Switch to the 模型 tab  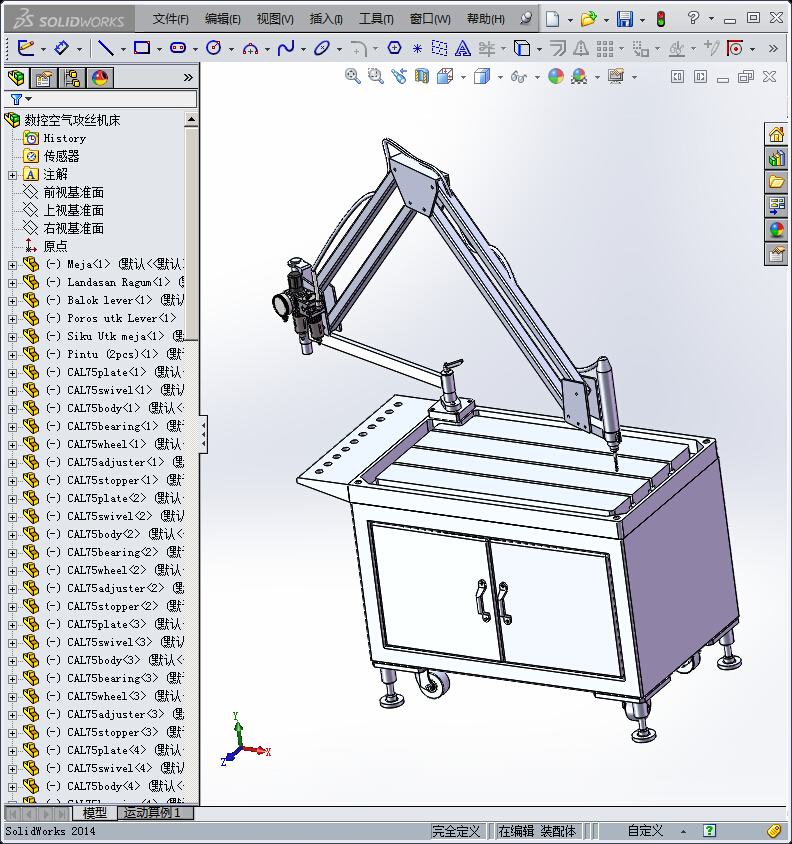tap(95, 813)
